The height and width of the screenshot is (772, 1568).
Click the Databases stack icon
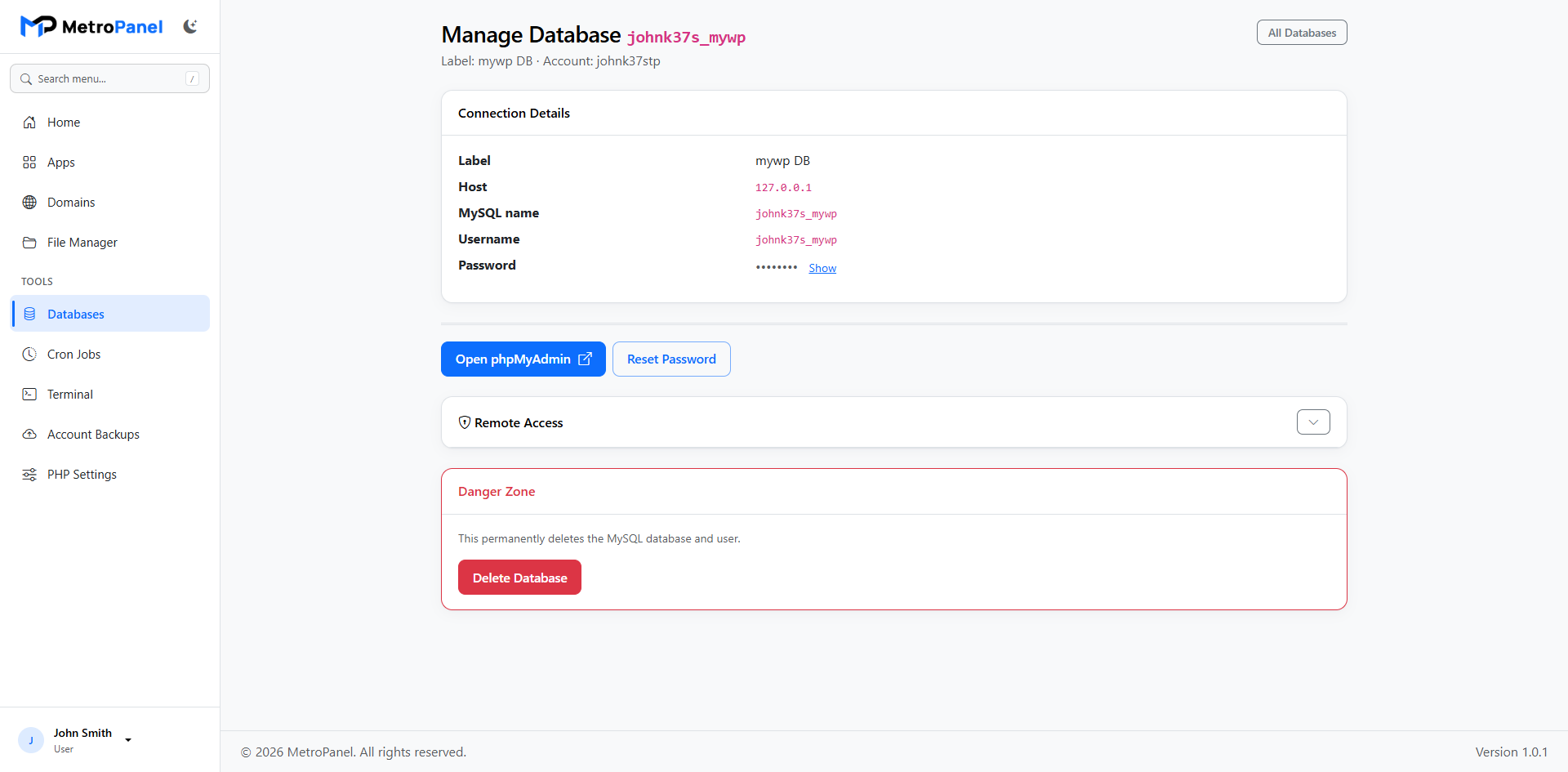point(29,315)
